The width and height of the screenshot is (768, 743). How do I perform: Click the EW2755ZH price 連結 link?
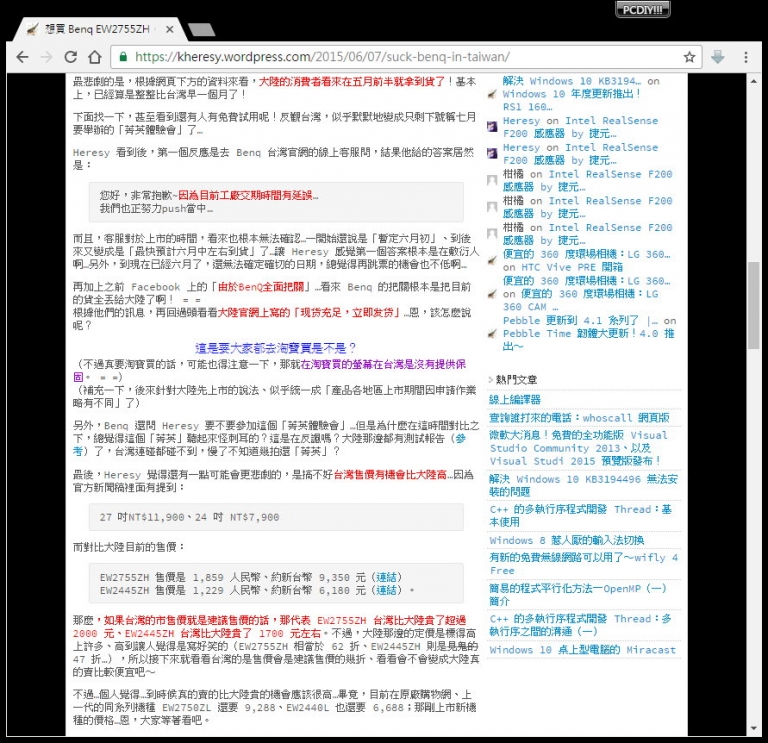click(x=386, y=577)
